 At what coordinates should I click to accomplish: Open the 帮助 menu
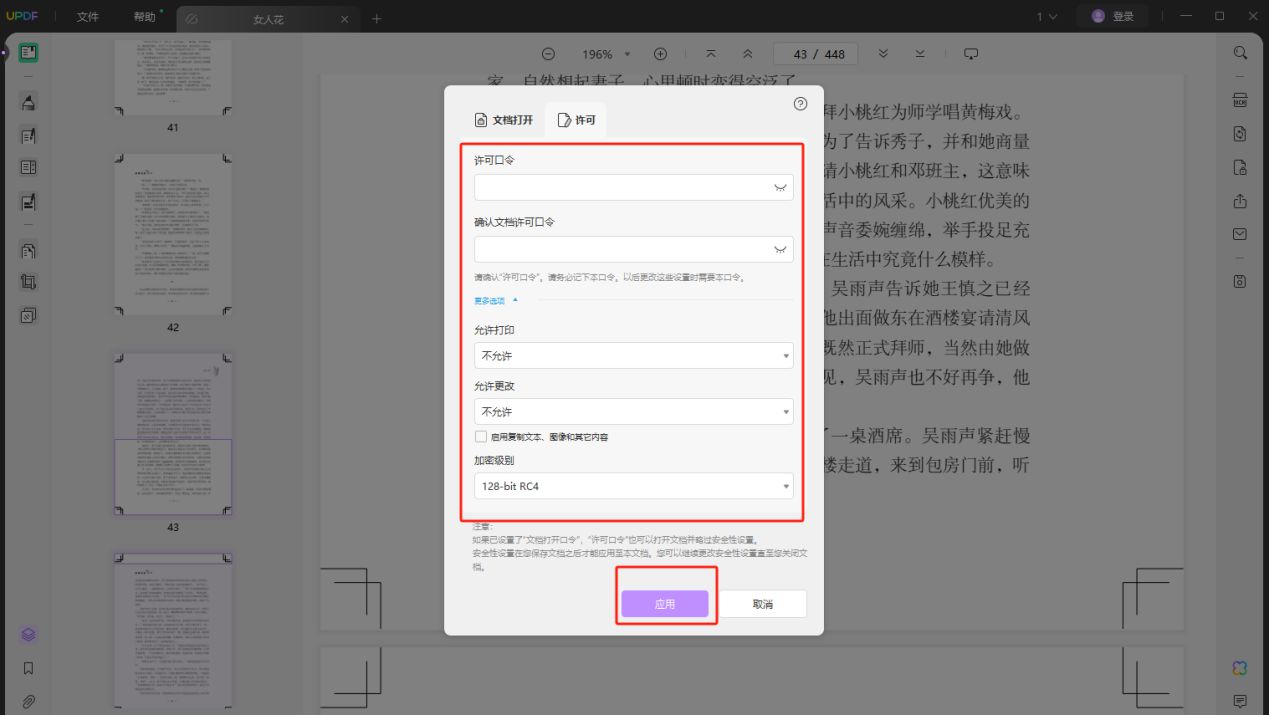(x=145, y=17)
